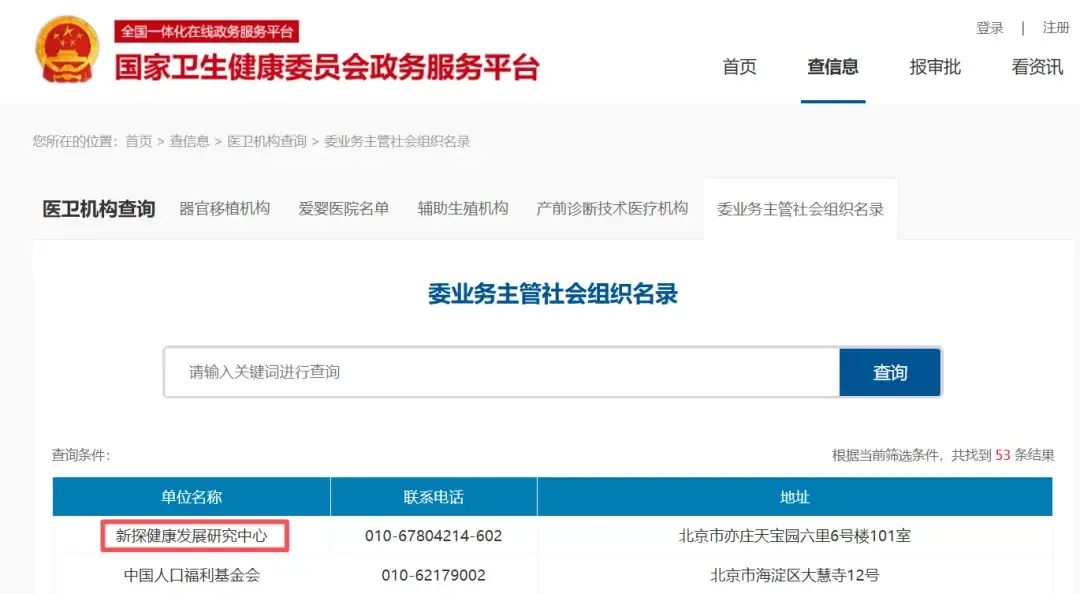Click the 医卫机构查询 section heading

click(x=98, y=209)
